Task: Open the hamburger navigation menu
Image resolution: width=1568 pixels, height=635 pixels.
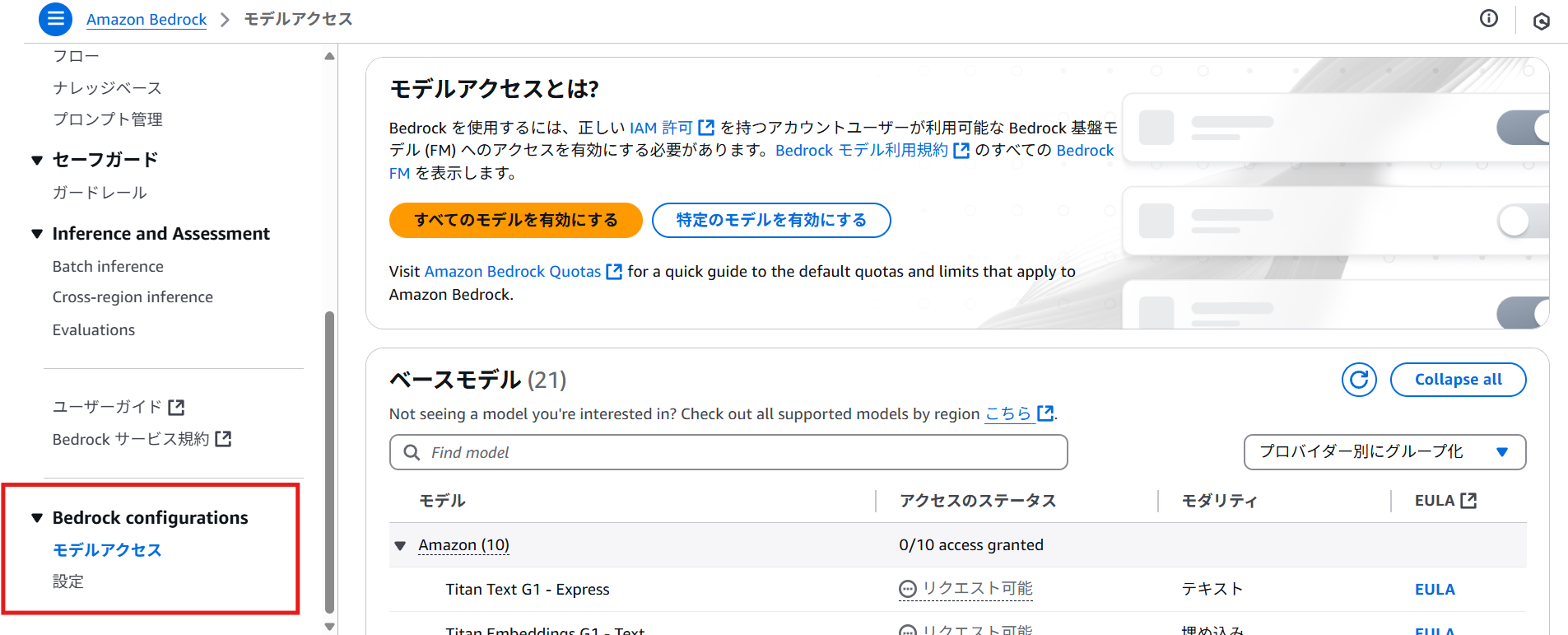Action: pyautogui.click(x=55, y=19)
